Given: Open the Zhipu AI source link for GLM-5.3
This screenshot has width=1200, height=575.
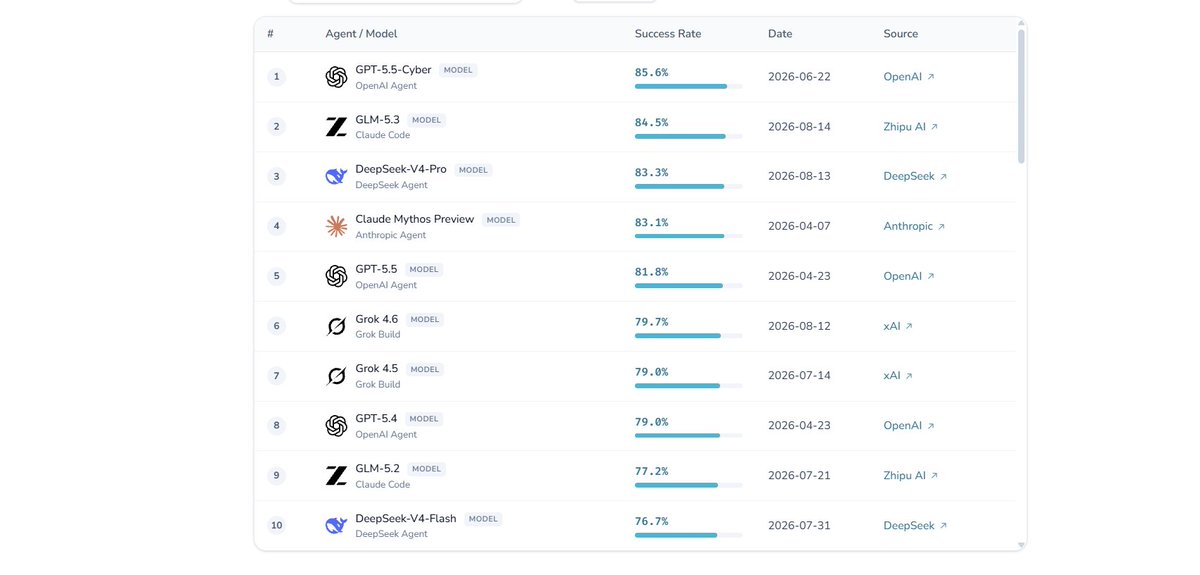Looking at the screenshot, I should click(x=911, y=127).
